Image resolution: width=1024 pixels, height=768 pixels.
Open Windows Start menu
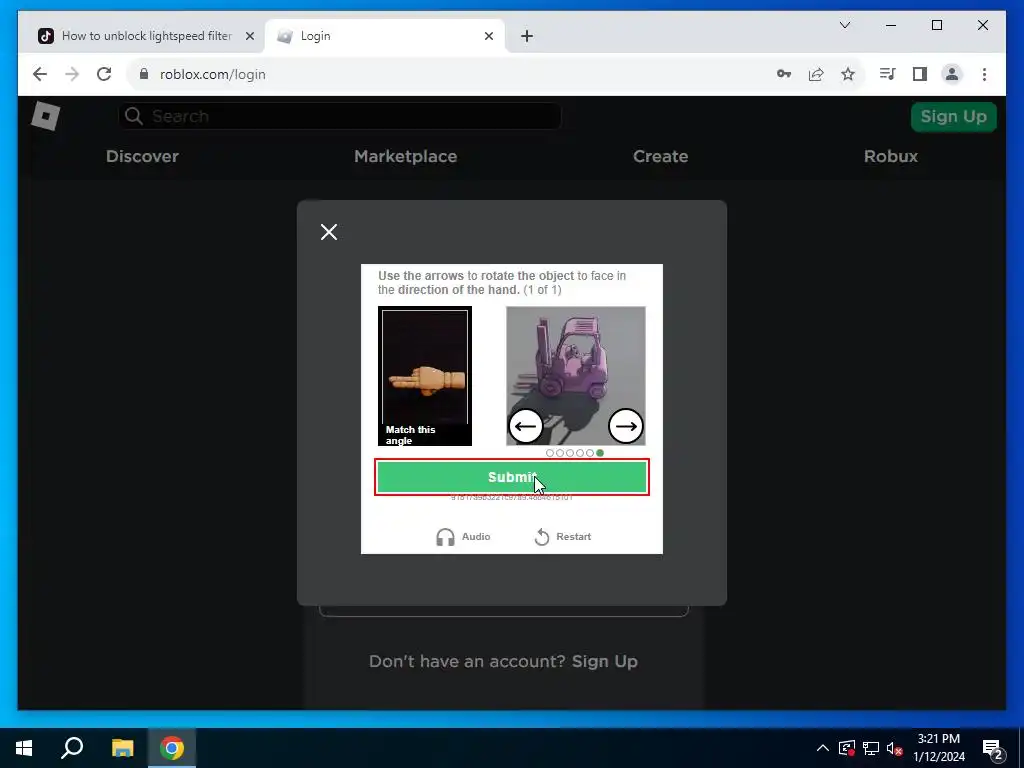[24, 748]
